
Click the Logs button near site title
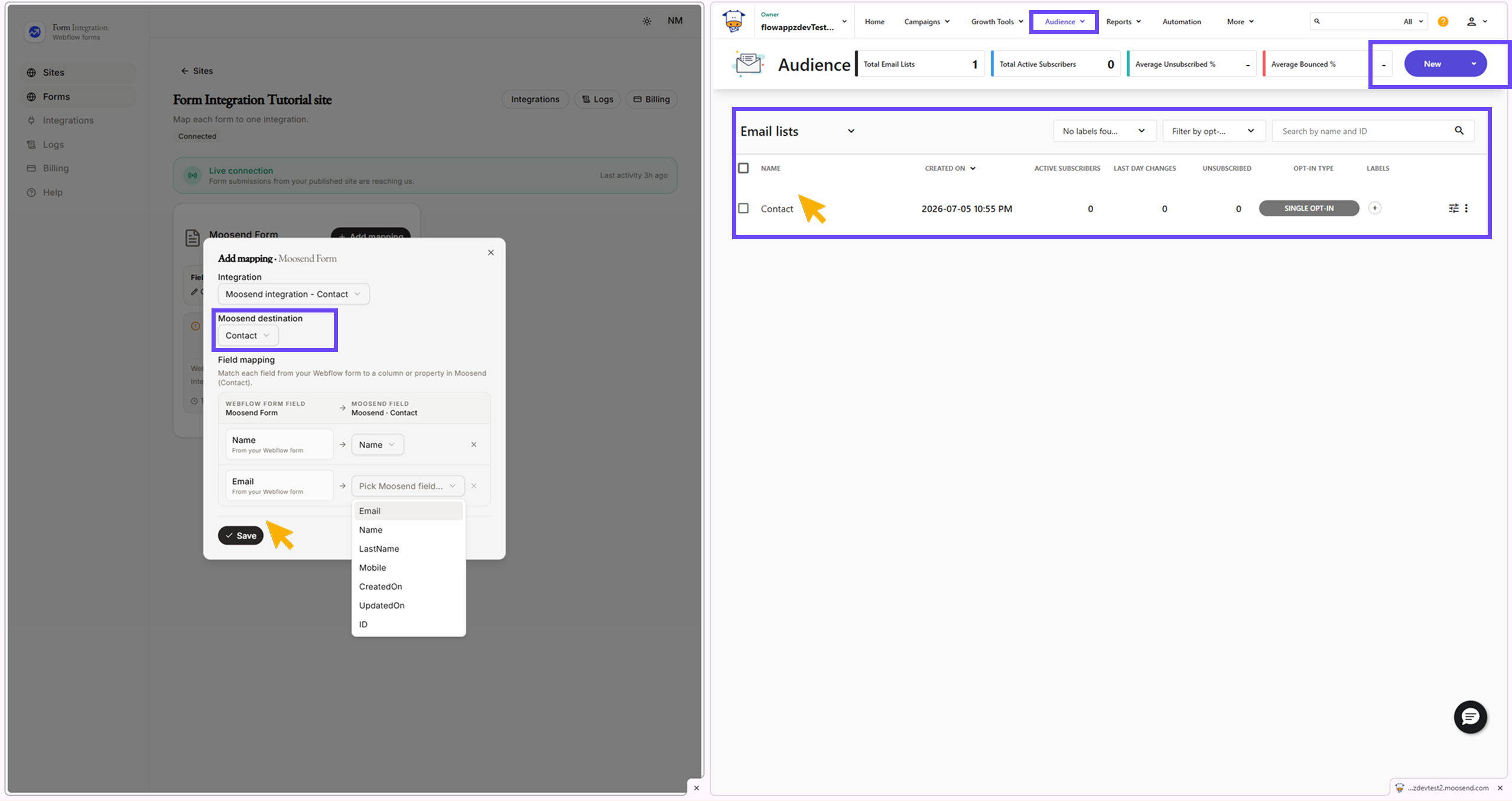(597, 99)
